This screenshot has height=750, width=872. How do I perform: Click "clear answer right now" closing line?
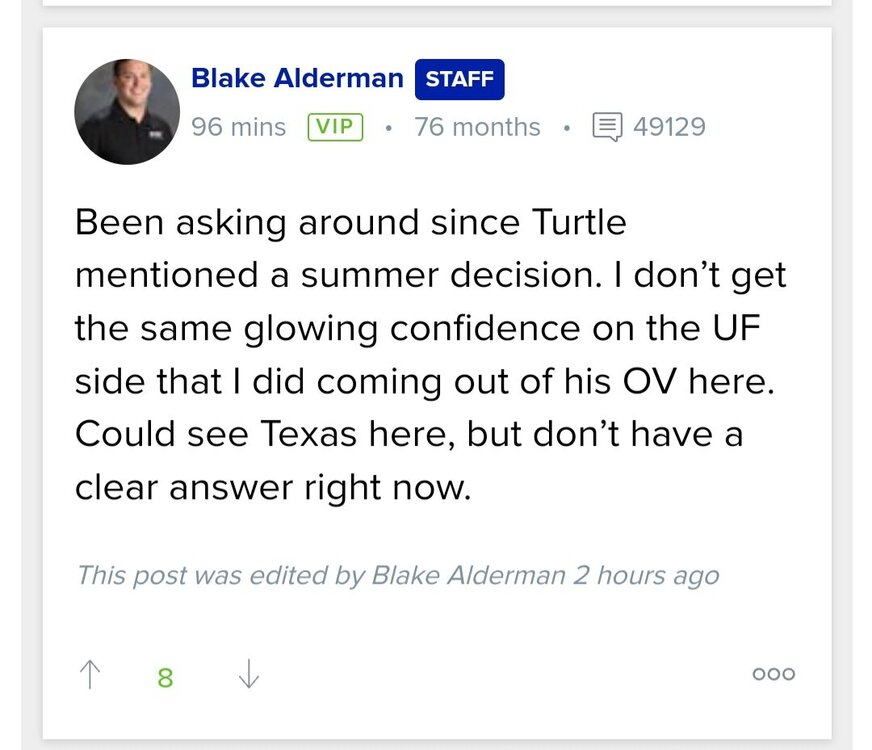coord(272,487)
